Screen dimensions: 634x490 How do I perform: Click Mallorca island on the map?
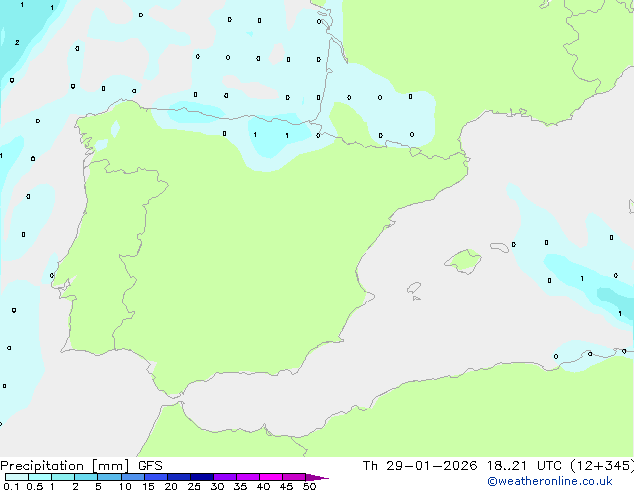click(463, 261)
